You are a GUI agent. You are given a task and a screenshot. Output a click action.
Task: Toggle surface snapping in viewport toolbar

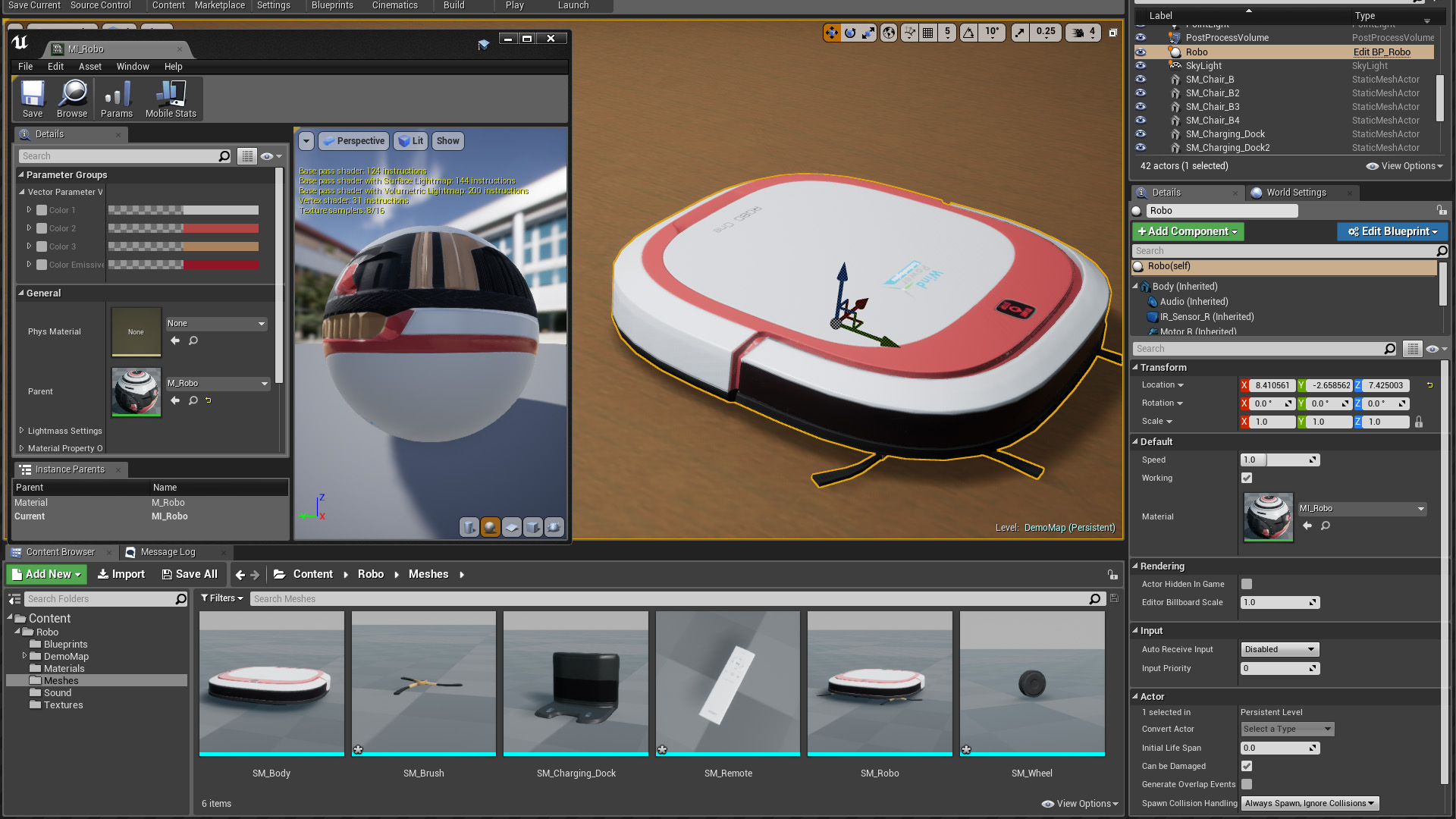coord(909,33)
